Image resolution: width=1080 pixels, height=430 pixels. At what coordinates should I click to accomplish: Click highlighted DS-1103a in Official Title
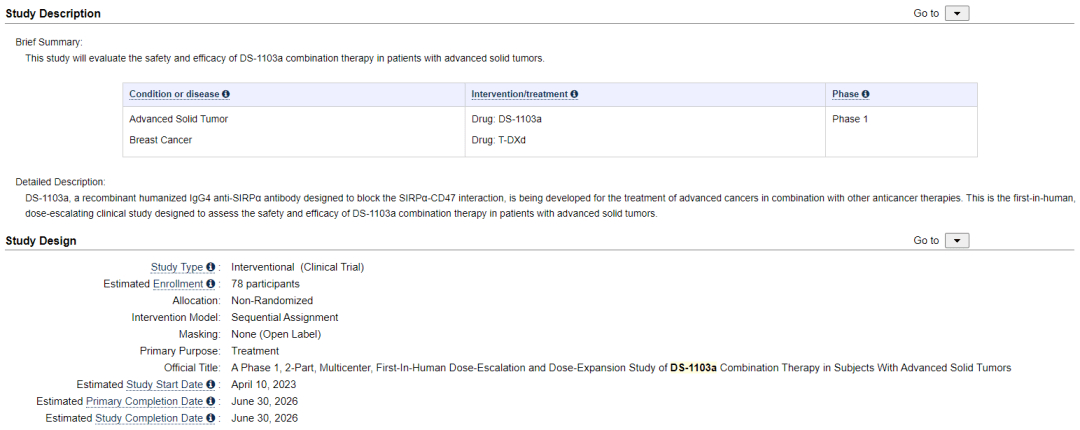click(693, 368)
